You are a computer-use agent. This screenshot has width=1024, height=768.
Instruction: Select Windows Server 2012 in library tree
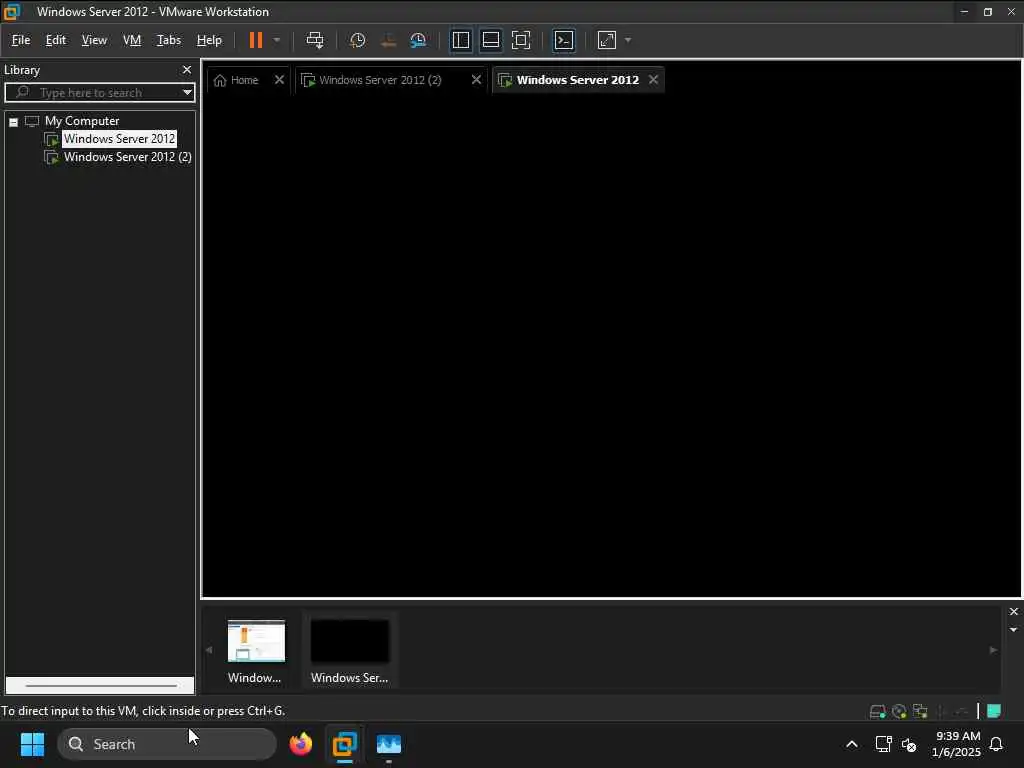coord(119,138)
